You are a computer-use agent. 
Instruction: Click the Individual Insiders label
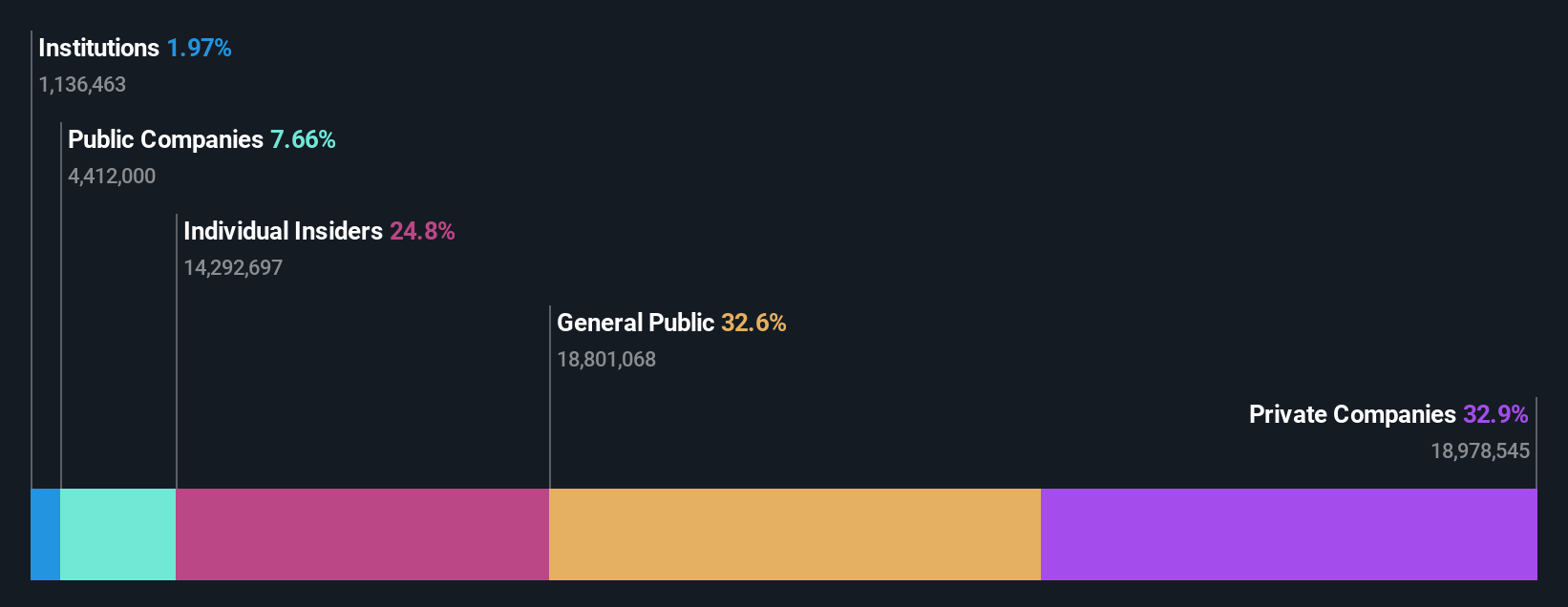(284, 231)
